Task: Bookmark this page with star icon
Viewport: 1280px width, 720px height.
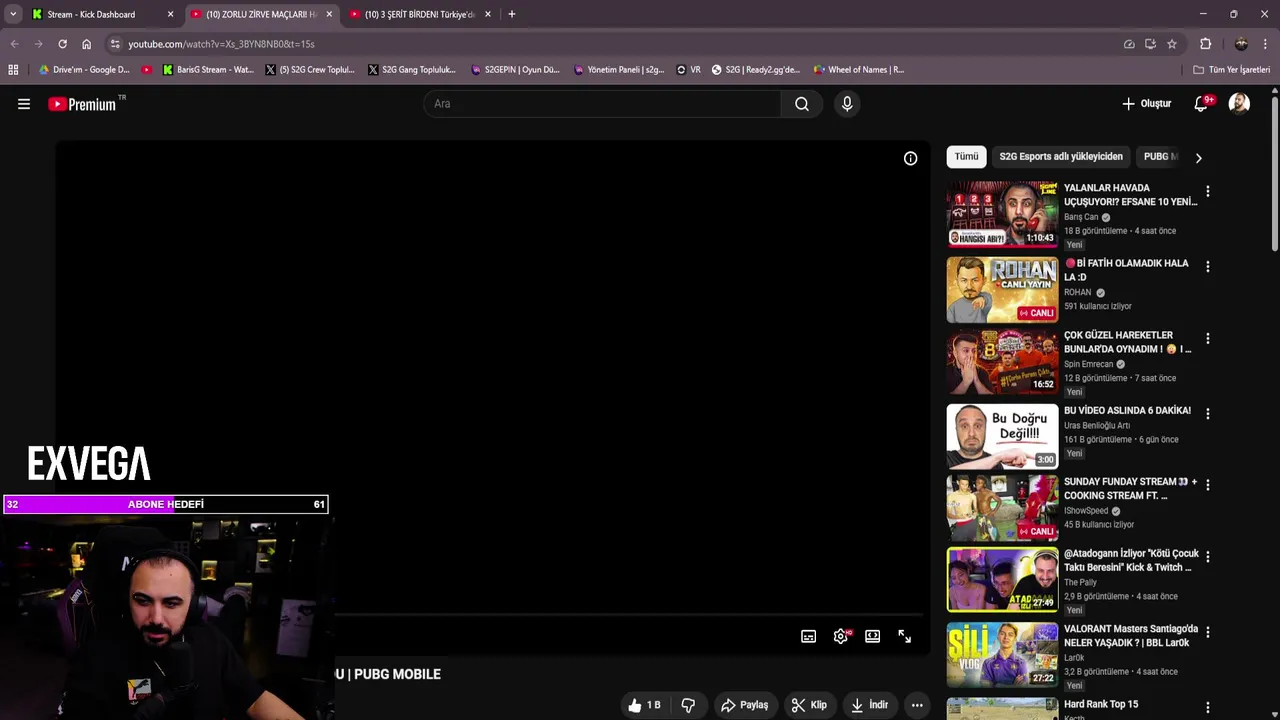Action: 1172,44
